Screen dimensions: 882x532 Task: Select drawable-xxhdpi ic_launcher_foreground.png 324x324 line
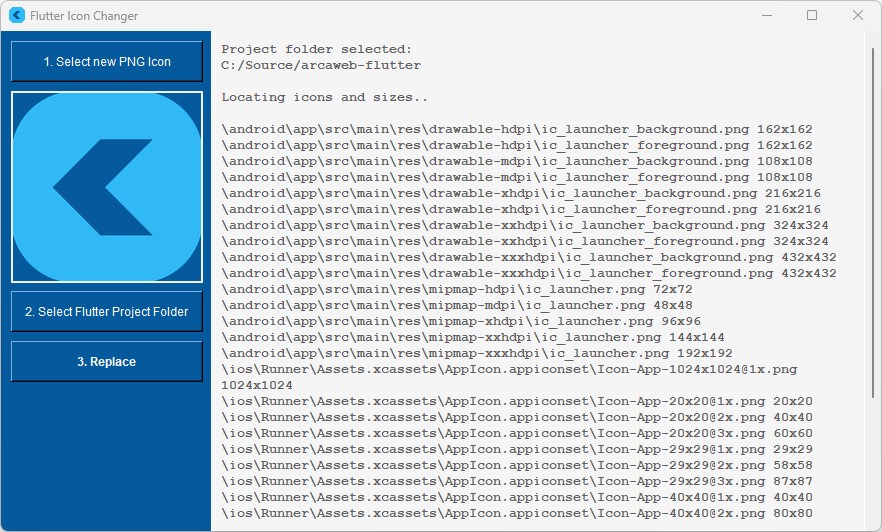click(x=525, y=241)
